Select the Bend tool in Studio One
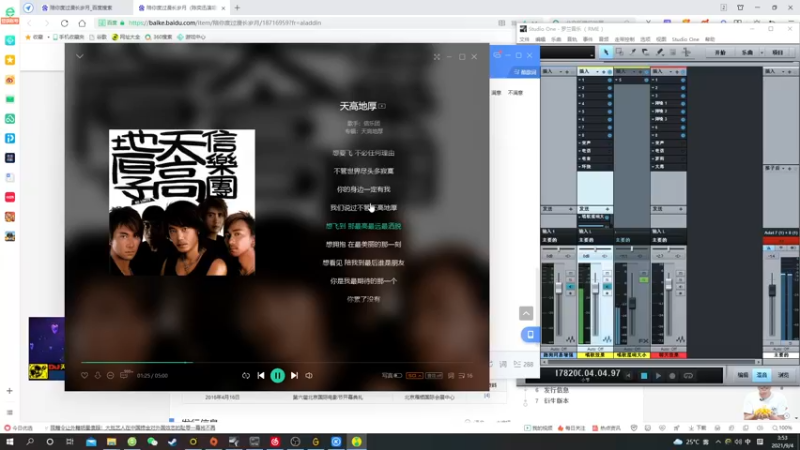This screenshot has width=800, height=450. pyautogui.click(x=686, y=52)
